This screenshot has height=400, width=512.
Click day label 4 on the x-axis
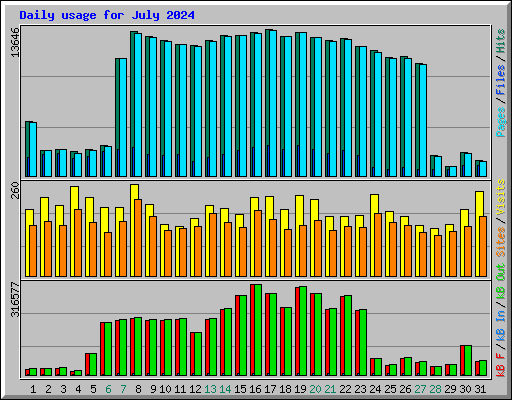78,389
